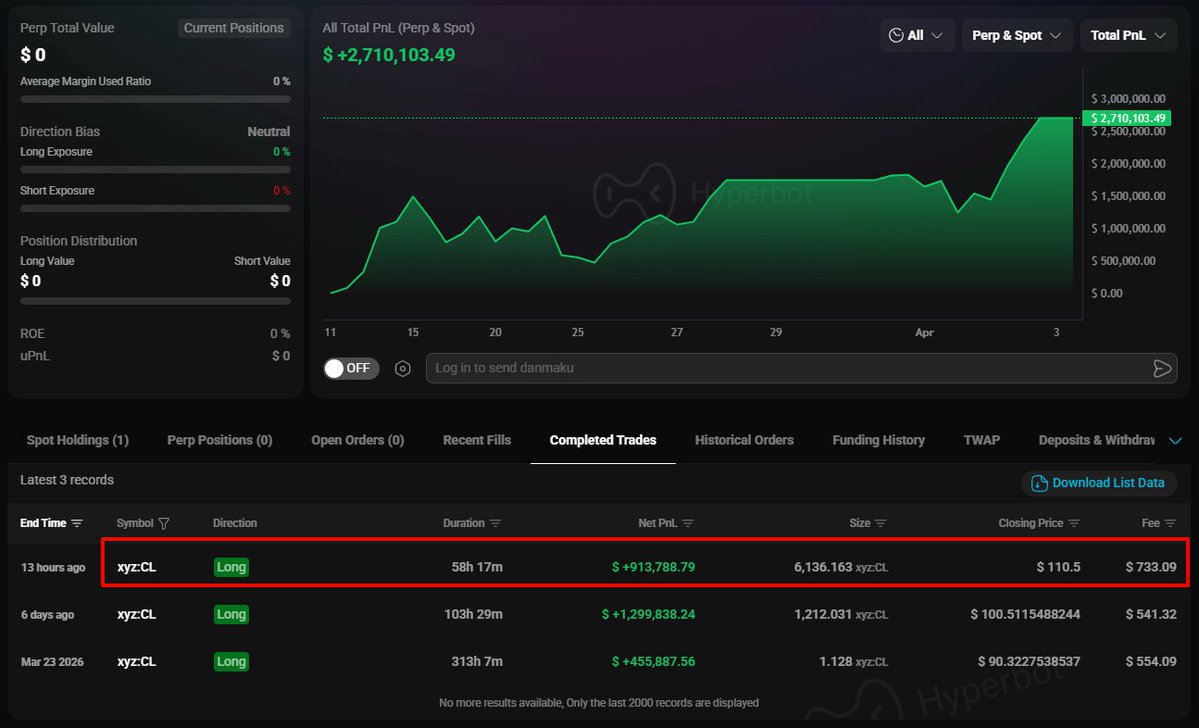Viewport: 1199px width, 728px height.
Task: Click Download List Data button
Action: pyautogui.click(x=1099, y=483)
